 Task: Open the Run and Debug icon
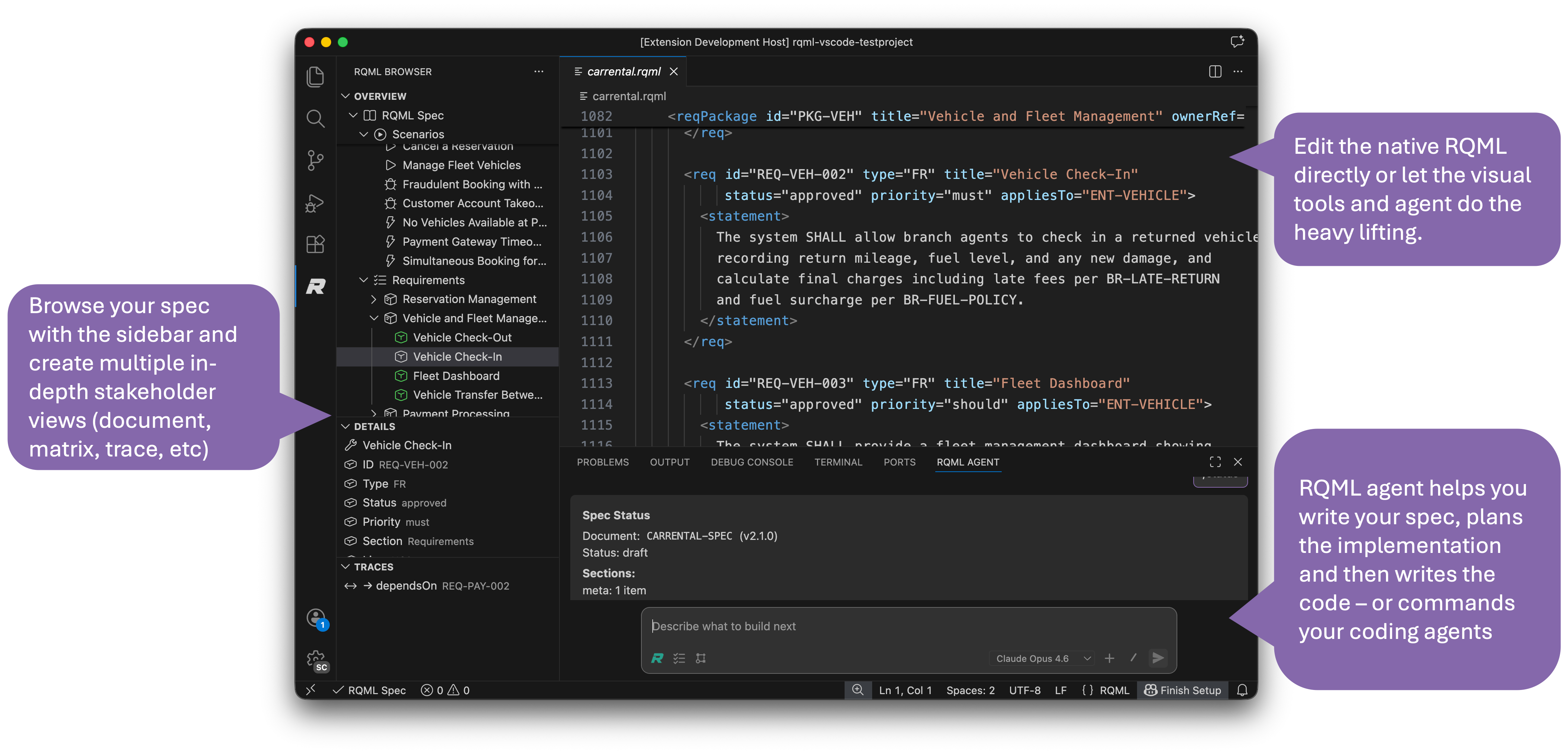pos(315,203)
